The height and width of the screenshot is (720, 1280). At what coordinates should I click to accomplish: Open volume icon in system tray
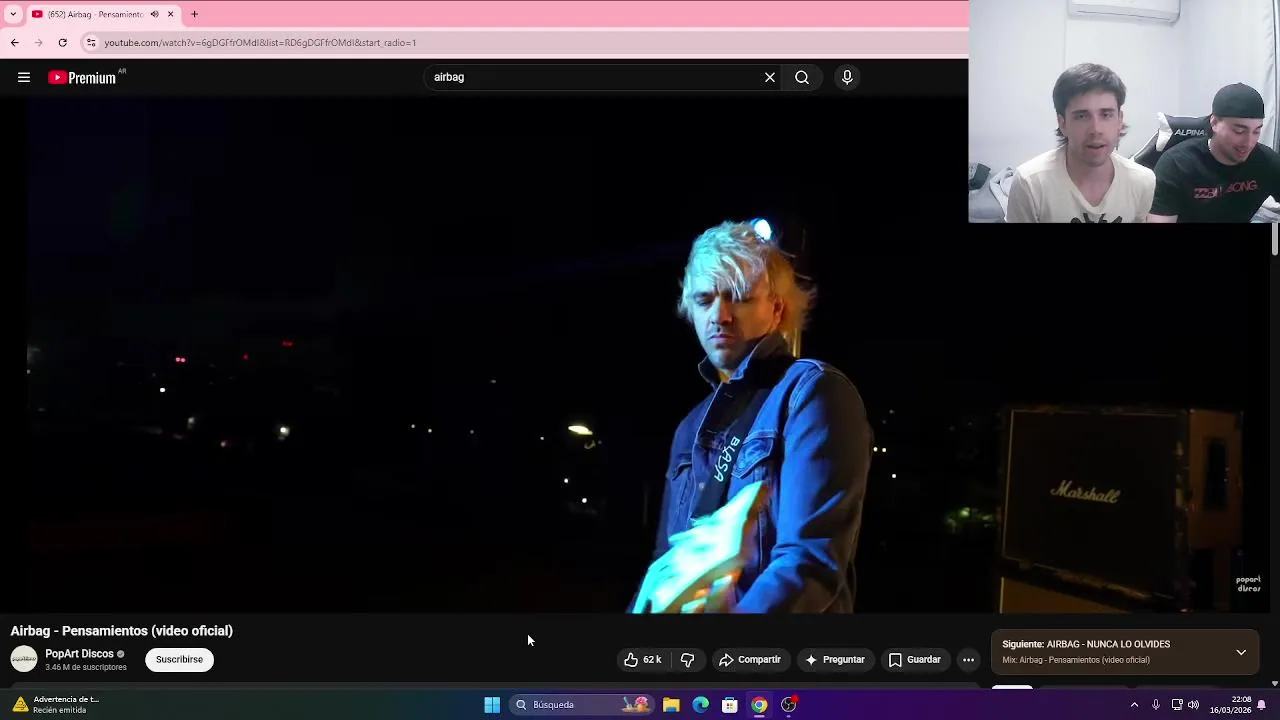(1193, 705)
